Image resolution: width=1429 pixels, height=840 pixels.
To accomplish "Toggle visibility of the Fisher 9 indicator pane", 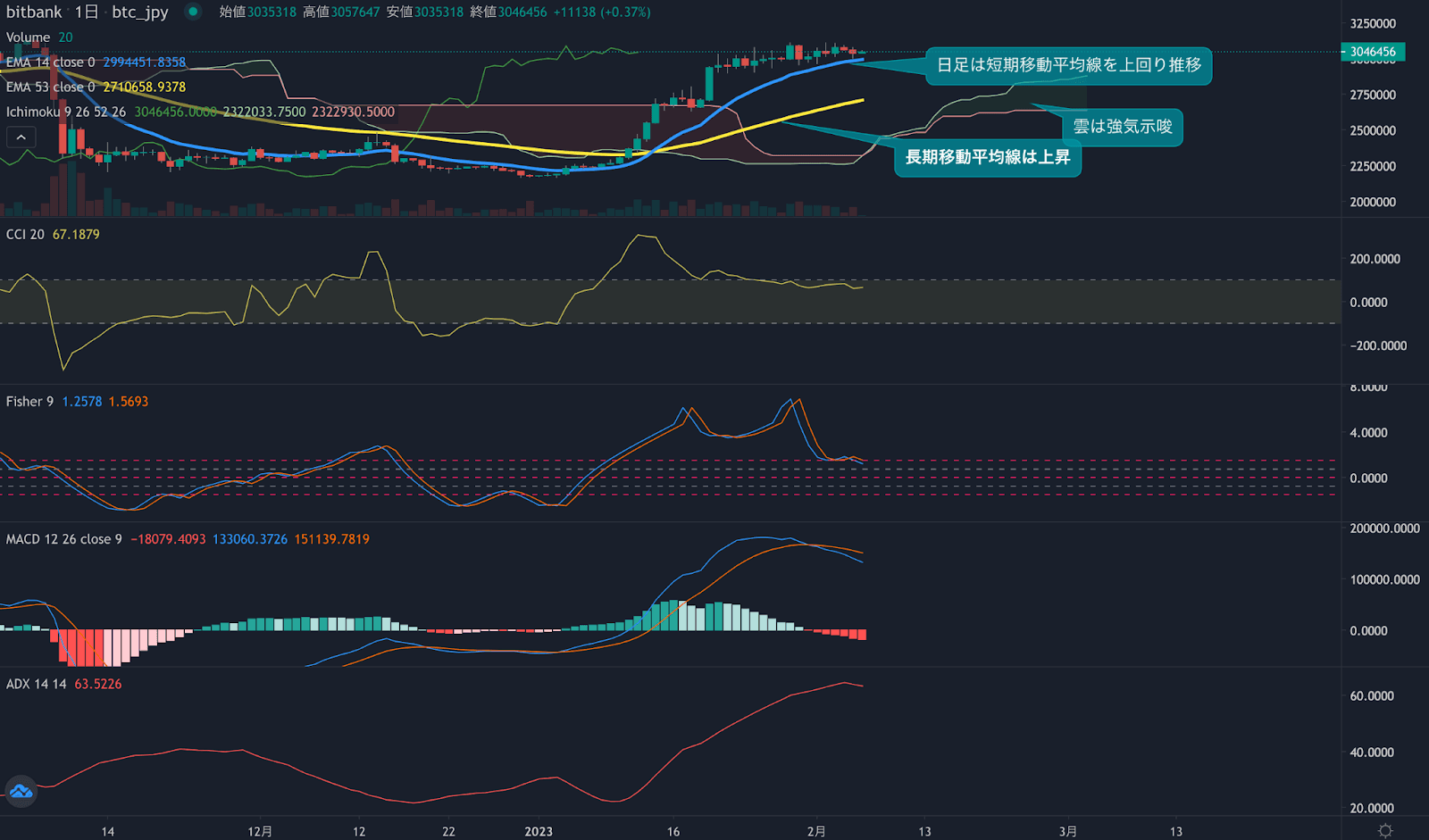I will 31,401.
